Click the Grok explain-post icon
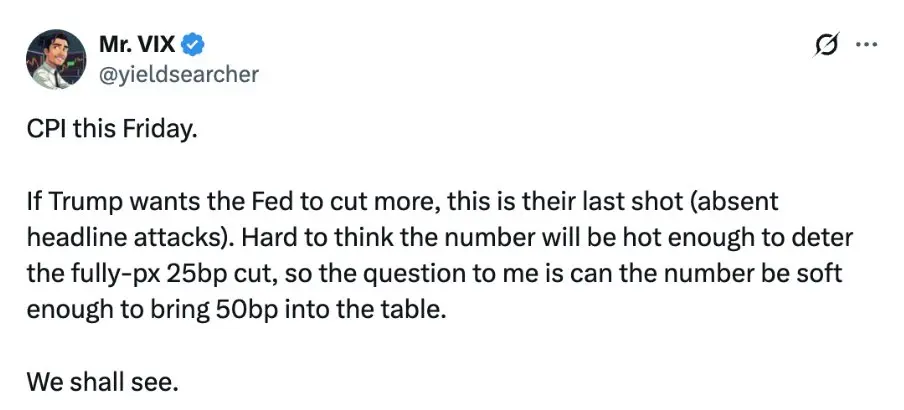Image resolution: width=904 pixels, height=410 pixels. click(828, 45)
